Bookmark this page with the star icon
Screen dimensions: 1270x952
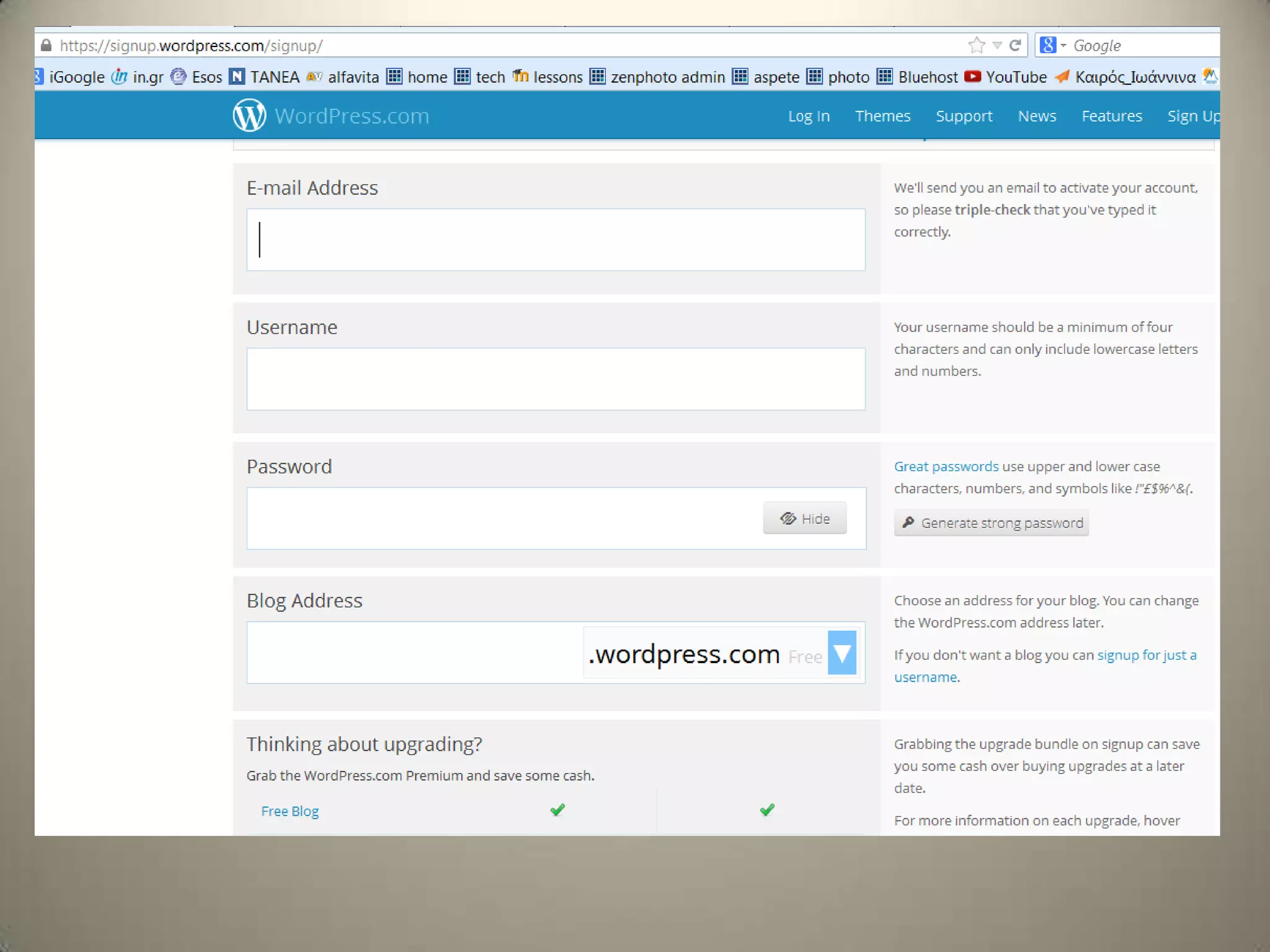[x=976, y=45]
